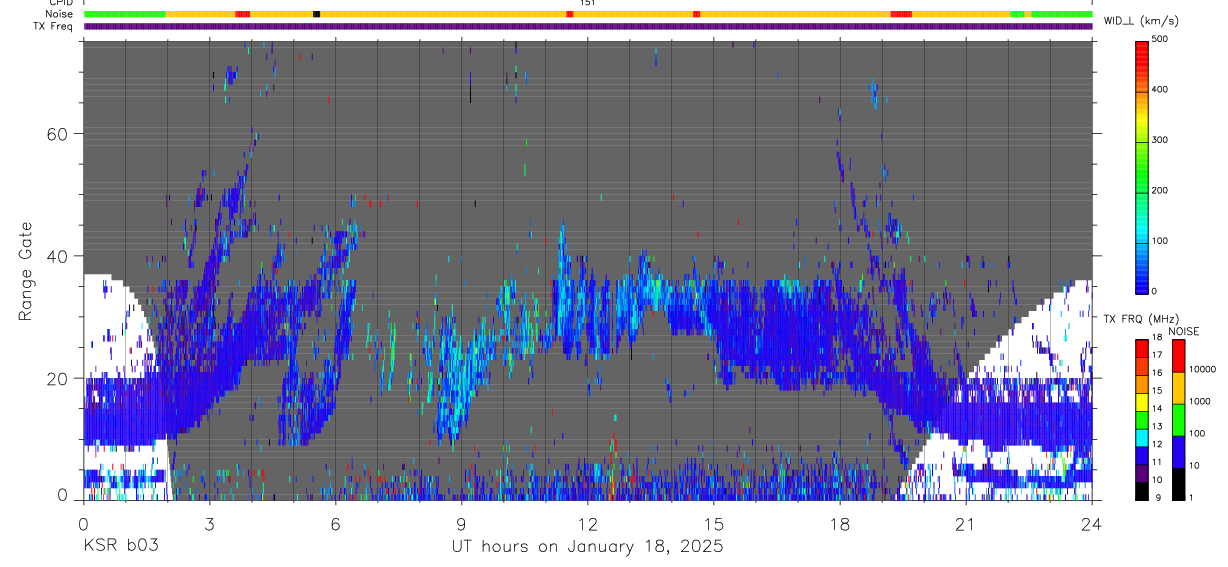
Task: Pick the red segment of the TX FRQ legend bar
Action: [x=1141, y=348]
